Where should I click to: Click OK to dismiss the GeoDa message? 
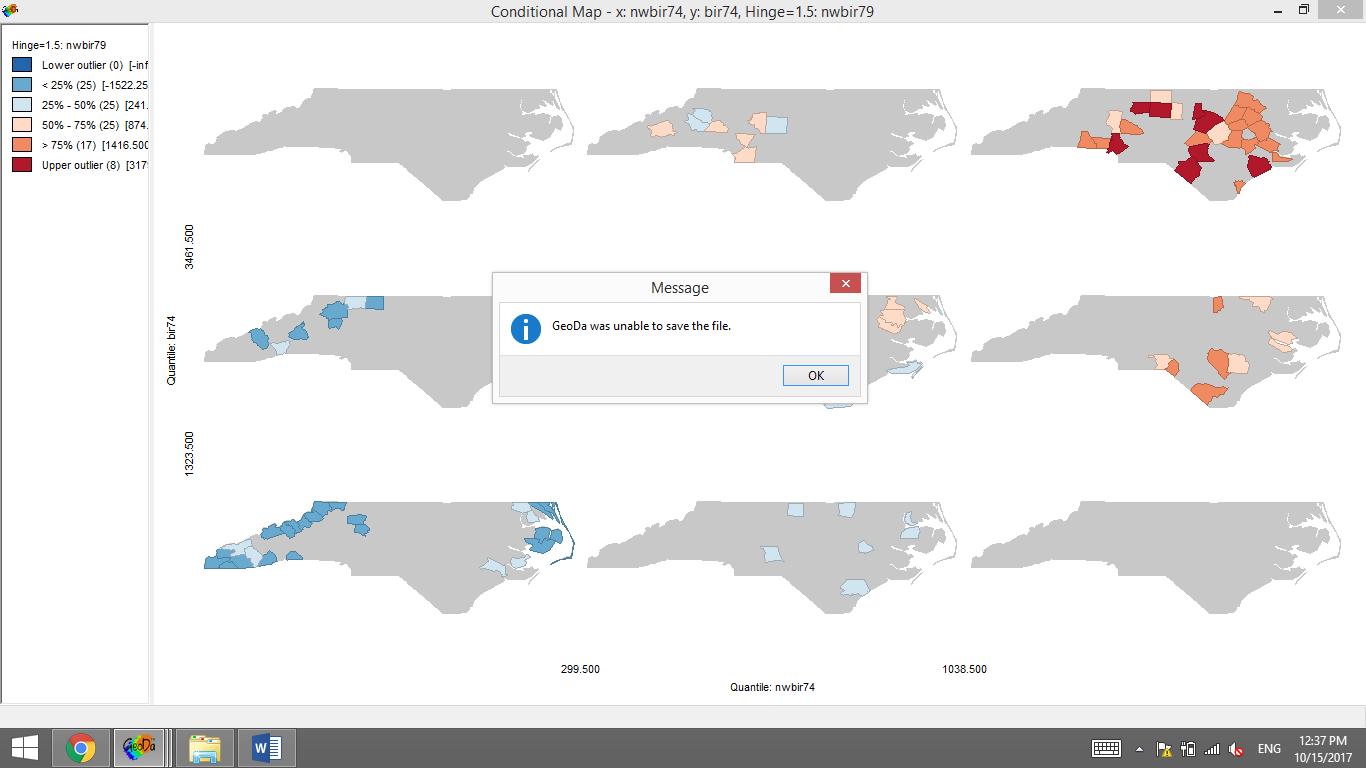(x=815, y=375)
